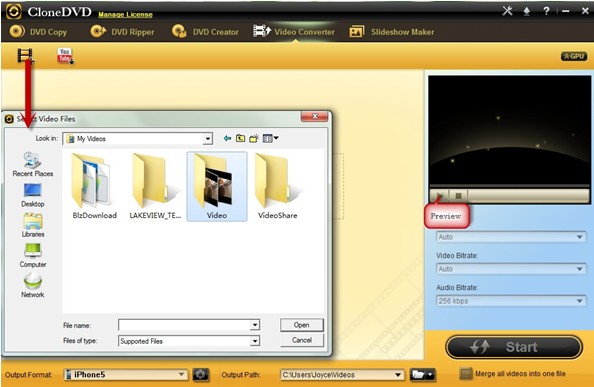Open the YouTube download tool
The height and width of the screenshot is (387, 594).
click(x=65, y=56)
